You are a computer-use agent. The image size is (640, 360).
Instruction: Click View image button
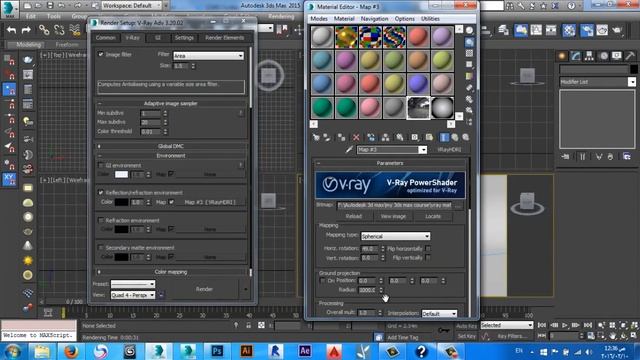tap(393, 216)
